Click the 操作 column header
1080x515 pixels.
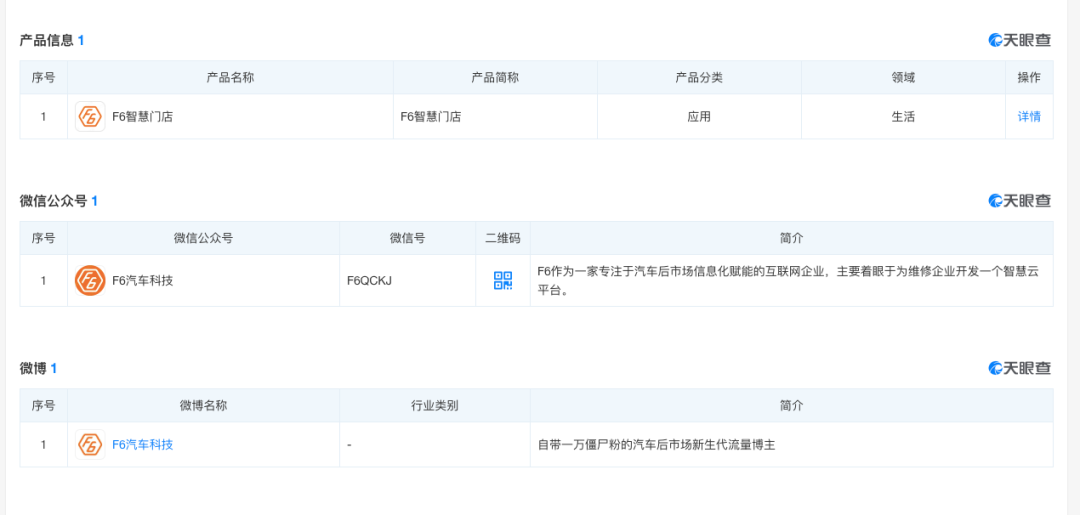point(1029,77)
